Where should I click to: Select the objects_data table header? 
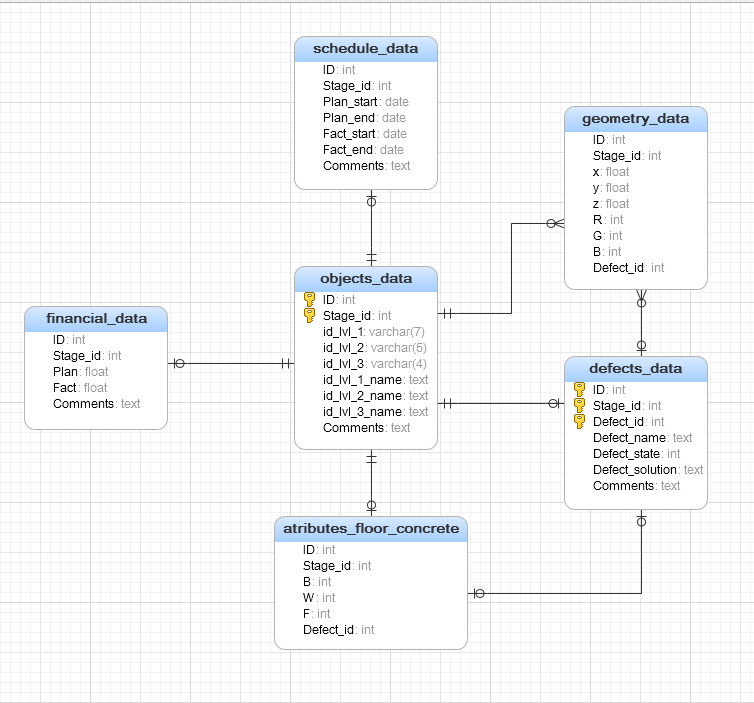click(365, 278)
